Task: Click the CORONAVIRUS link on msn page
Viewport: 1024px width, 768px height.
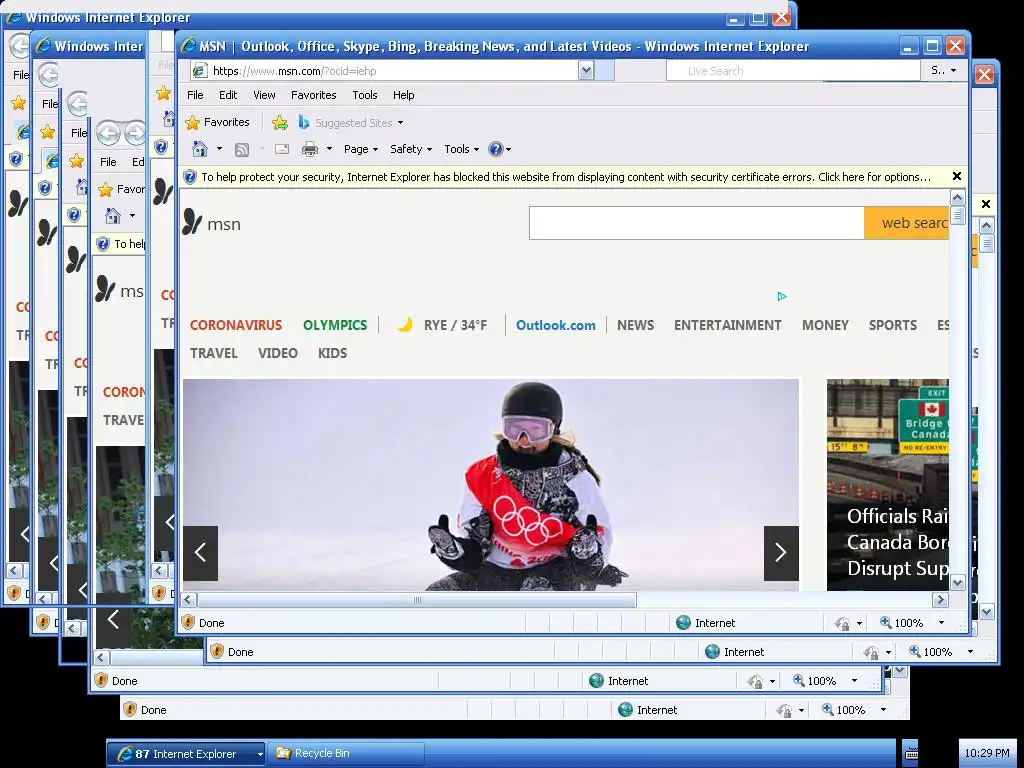Action: click(x=236, y=325)
